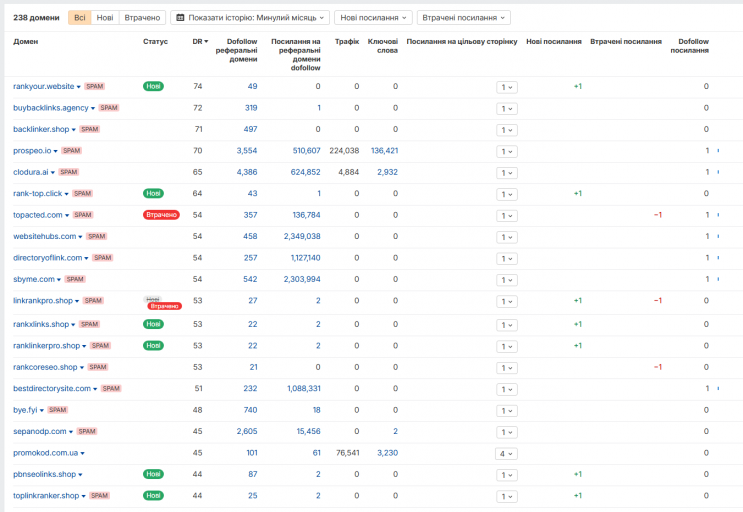Image resolution: width=743 pixels, height=512 pixels.
Task: Click SPAM badge beside toplinkranker.shop
Action: (100, 495)
